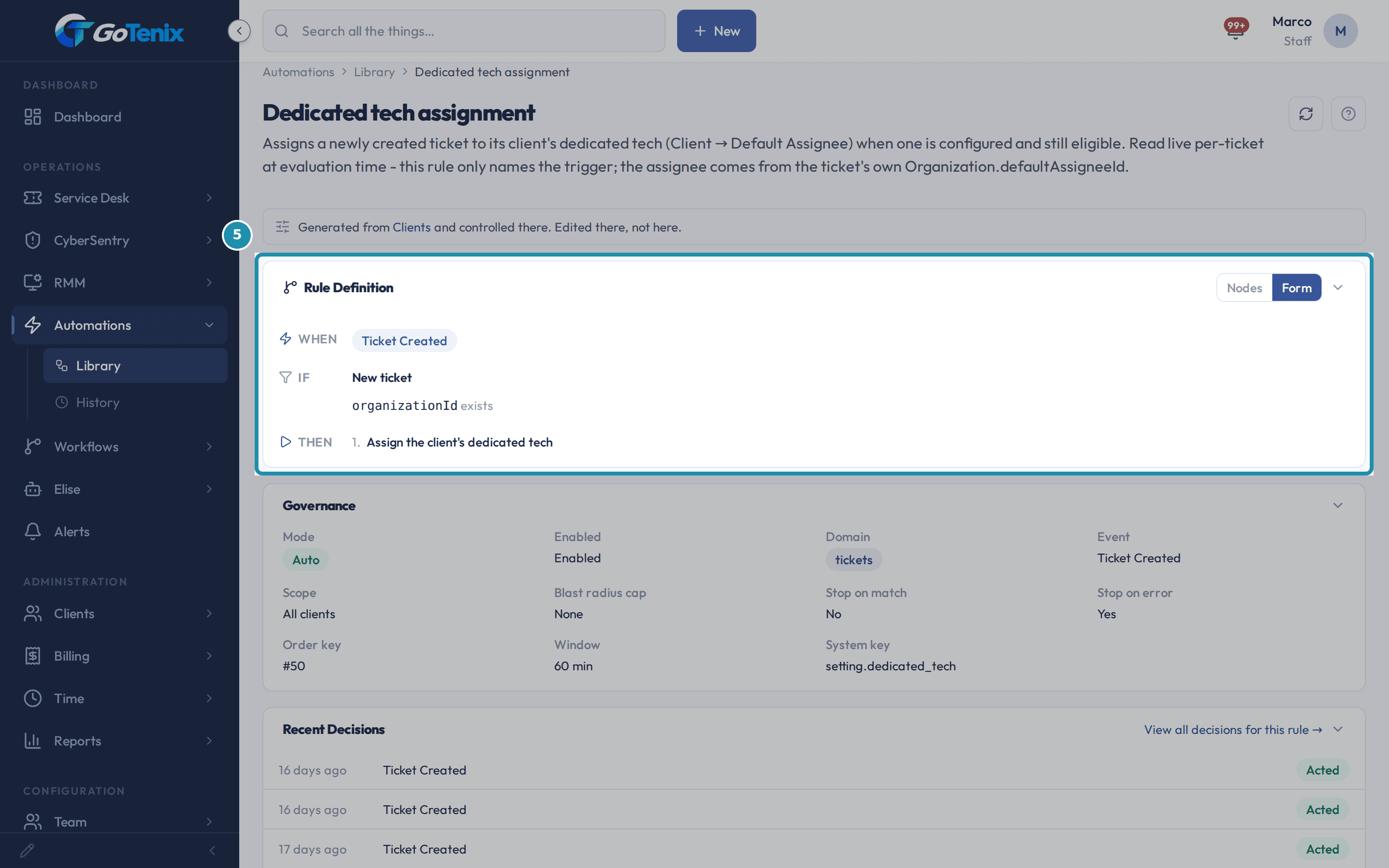Go to the Library breadcrumb

click(x=374, y=72)
